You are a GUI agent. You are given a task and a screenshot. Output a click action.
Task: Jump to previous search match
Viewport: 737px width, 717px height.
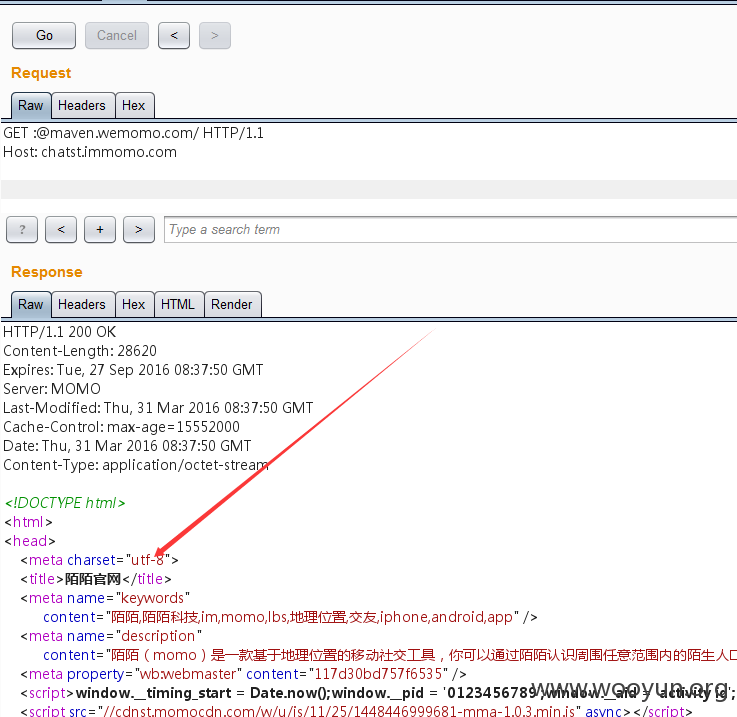(61, 229)
